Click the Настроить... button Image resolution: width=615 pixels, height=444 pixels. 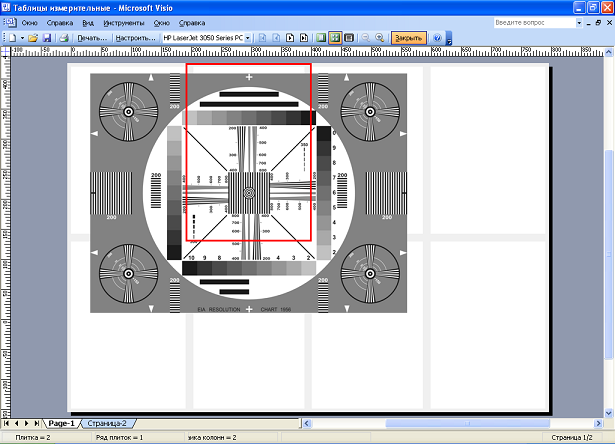(135, 38)
